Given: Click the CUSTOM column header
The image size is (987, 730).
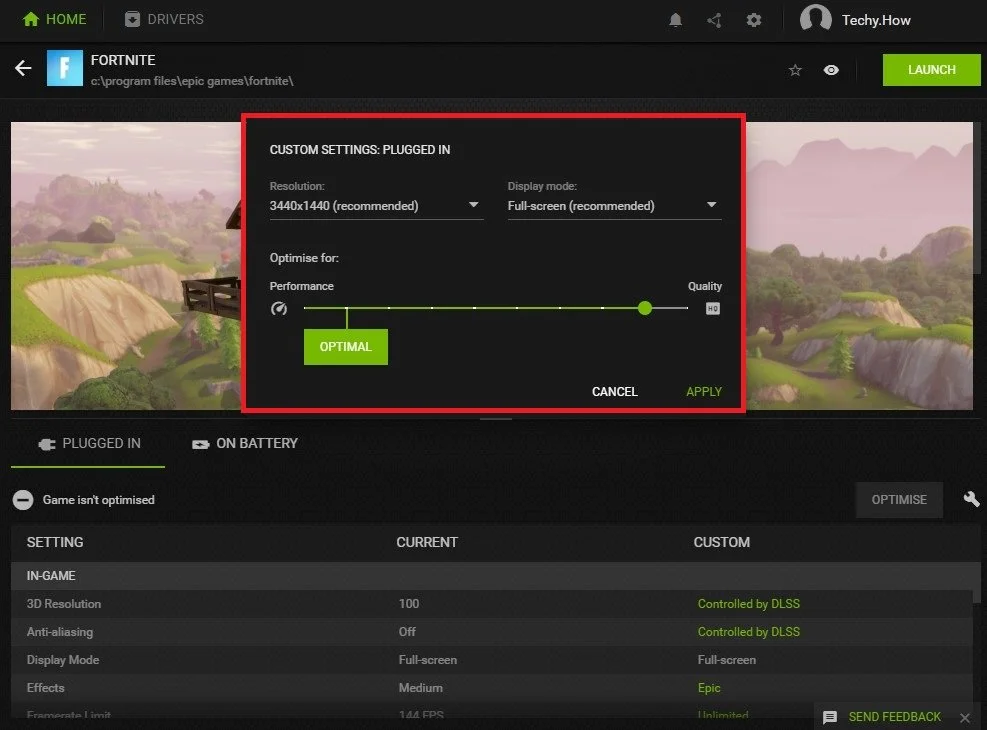Looking at the screenshot, I should [721, 542].
